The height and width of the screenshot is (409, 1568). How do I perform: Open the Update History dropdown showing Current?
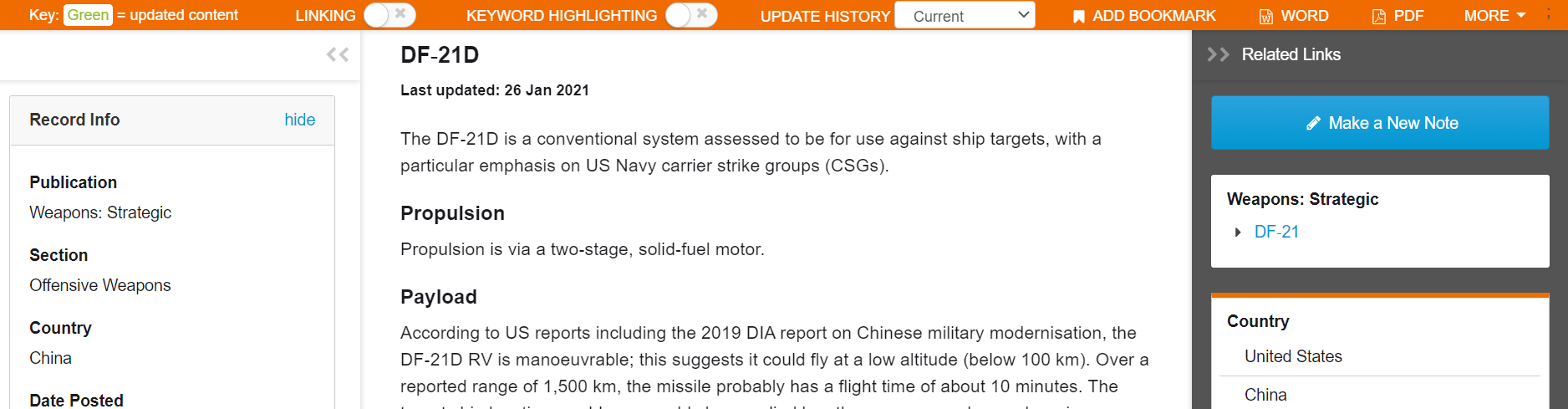tap(965, 15)
